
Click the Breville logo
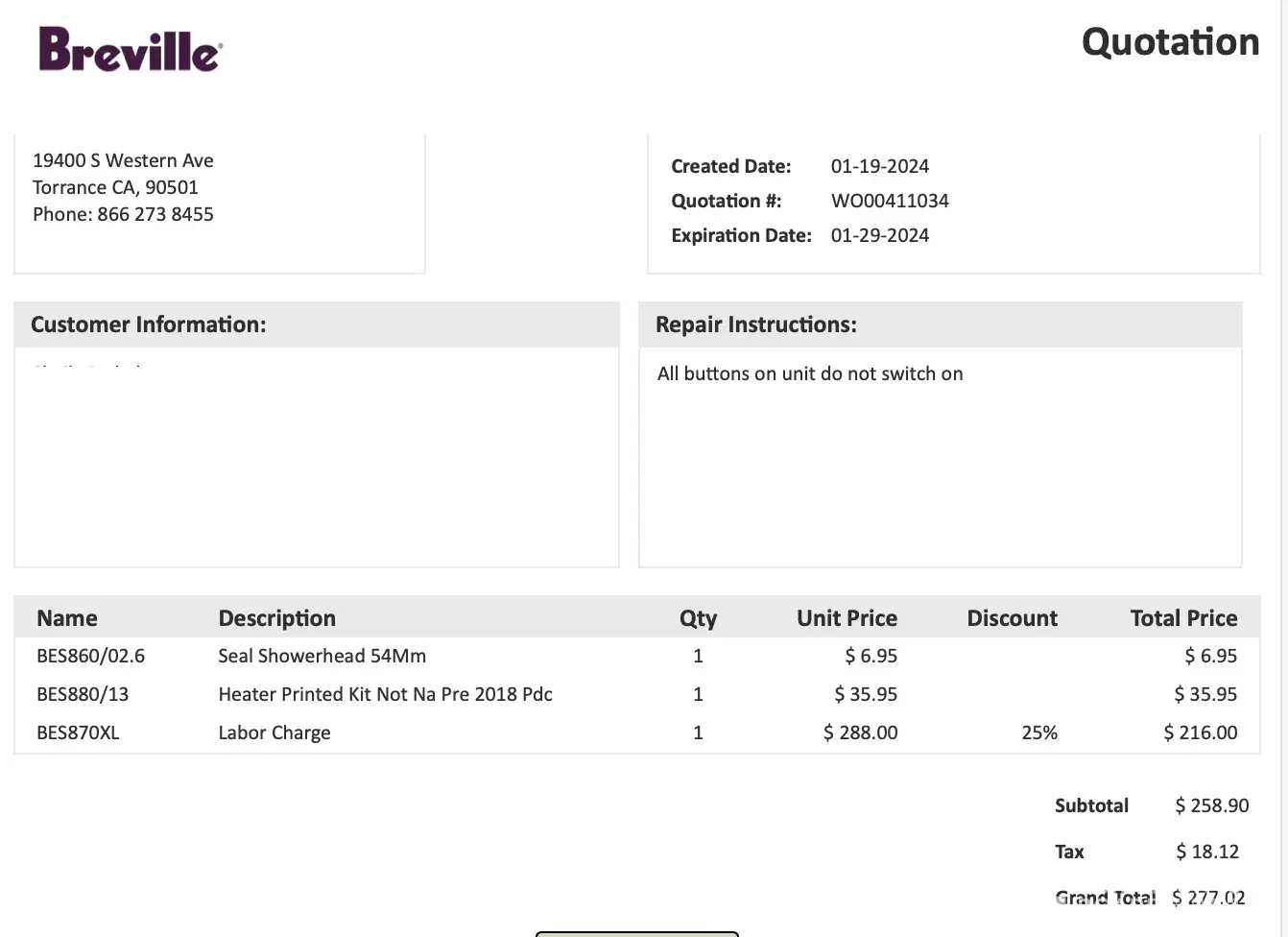click(x=131, y=50)
